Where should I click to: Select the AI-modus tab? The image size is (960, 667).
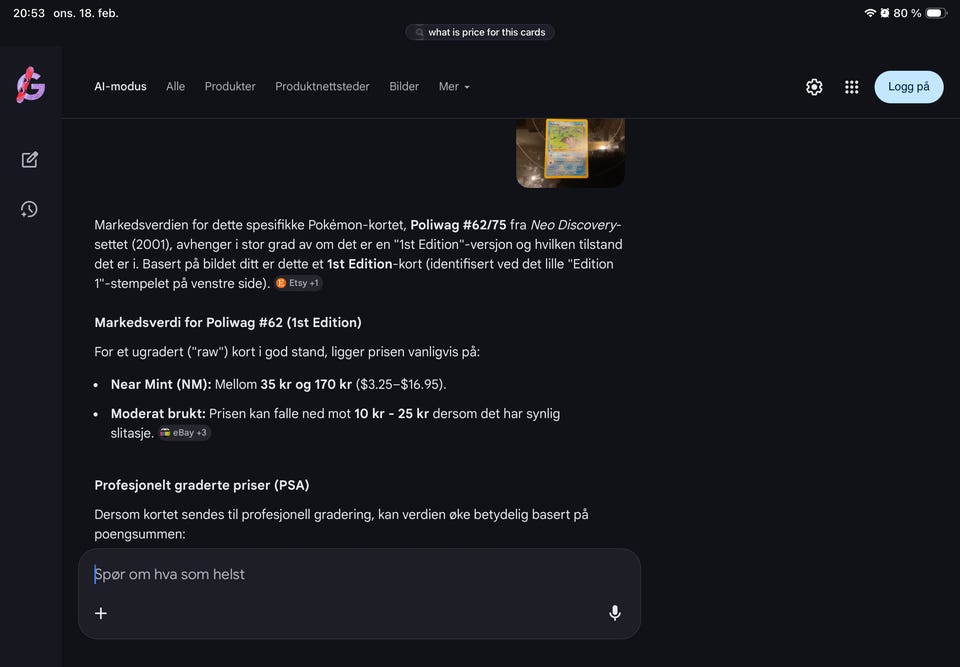[120, 87]
